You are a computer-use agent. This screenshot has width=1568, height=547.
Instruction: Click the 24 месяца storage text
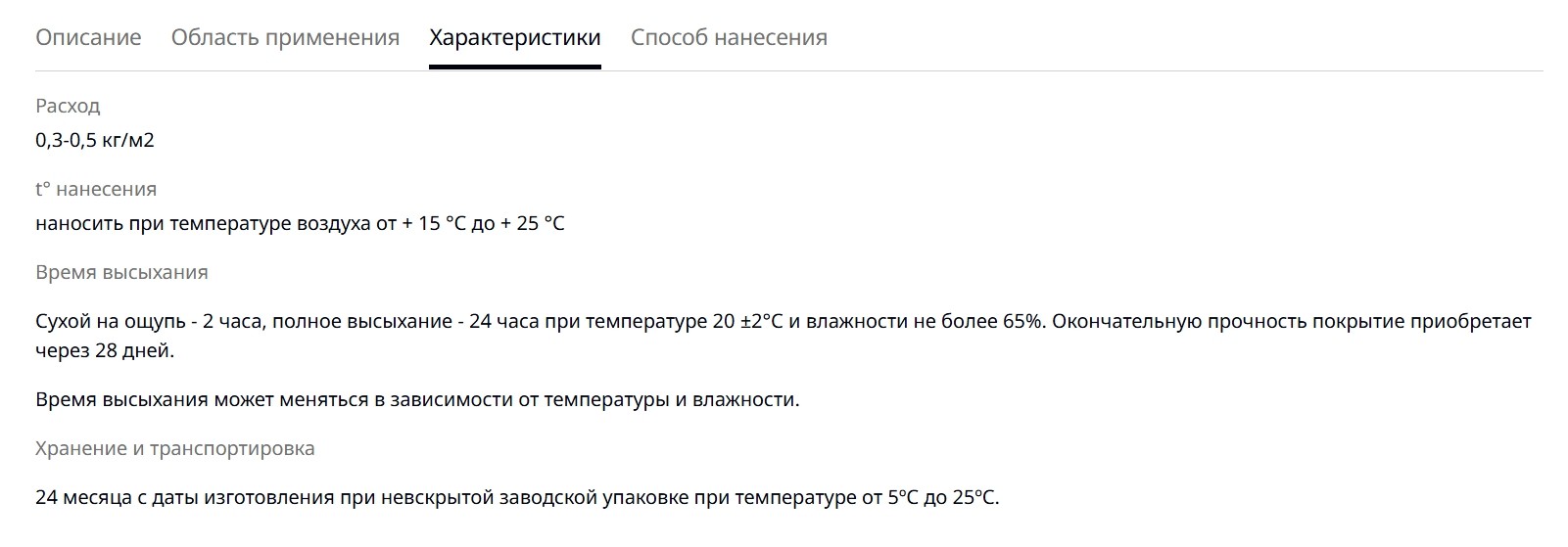coord(517,497)
